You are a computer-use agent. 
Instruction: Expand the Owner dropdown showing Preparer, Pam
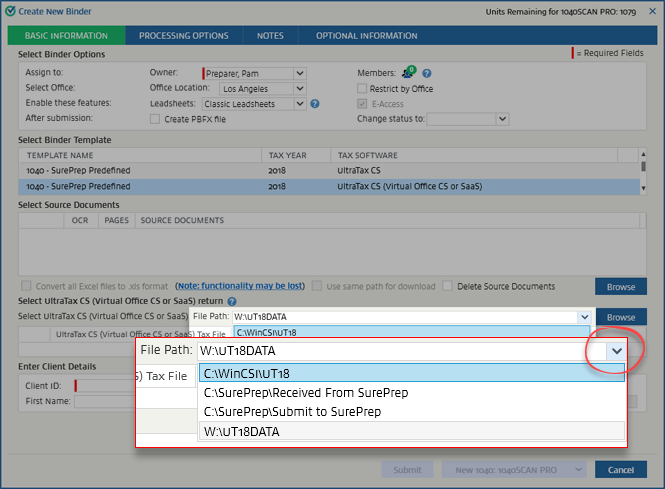pyautogui.click(x=299, y=73)
